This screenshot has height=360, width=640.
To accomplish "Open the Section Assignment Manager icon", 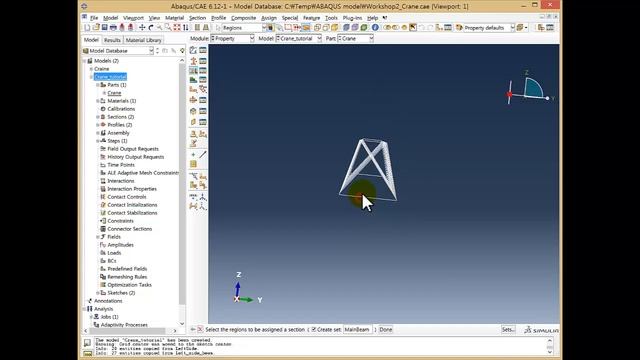I will [x=202, y=71].
